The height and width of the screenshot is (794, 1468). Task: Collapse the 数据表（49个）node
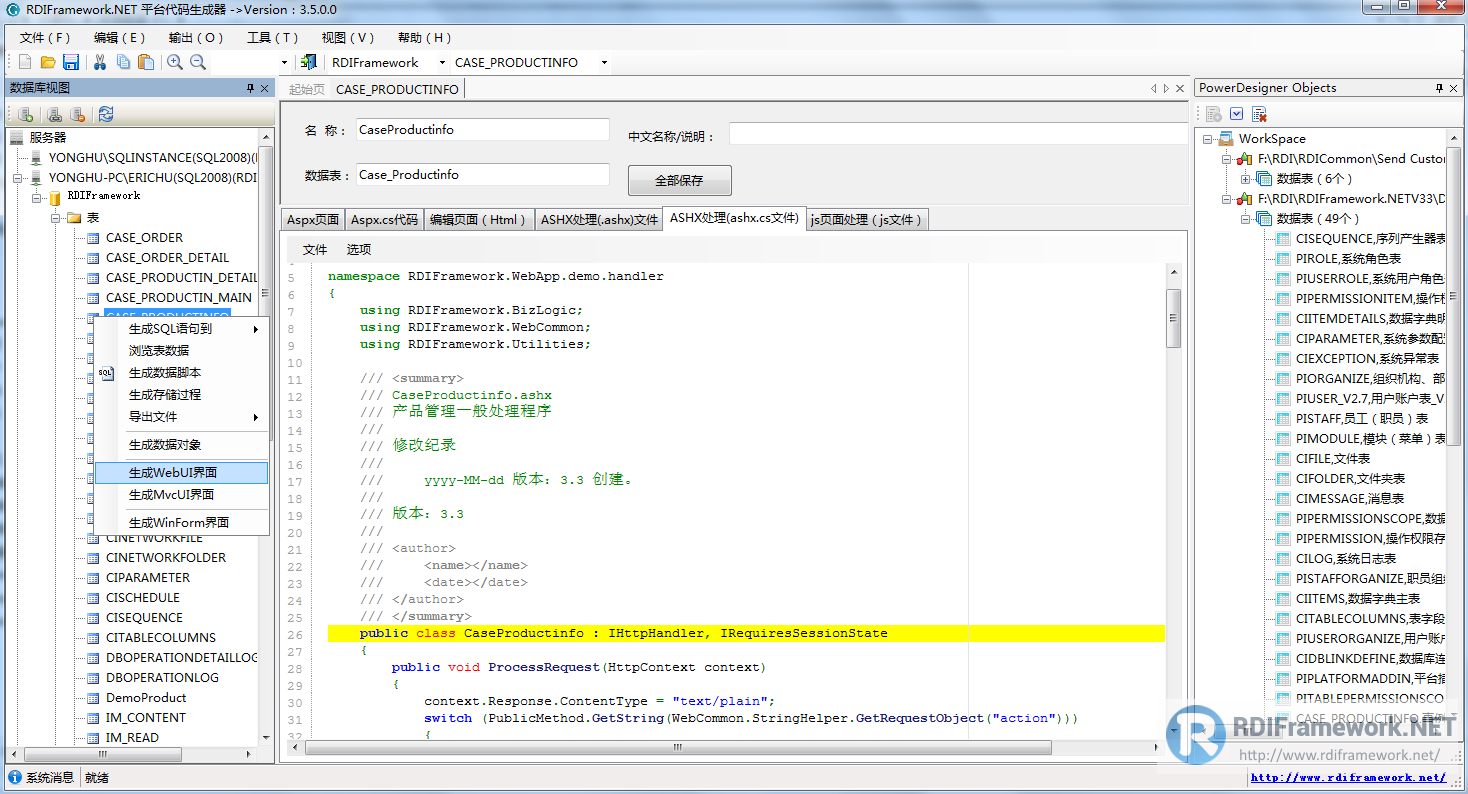[1246, 219]
